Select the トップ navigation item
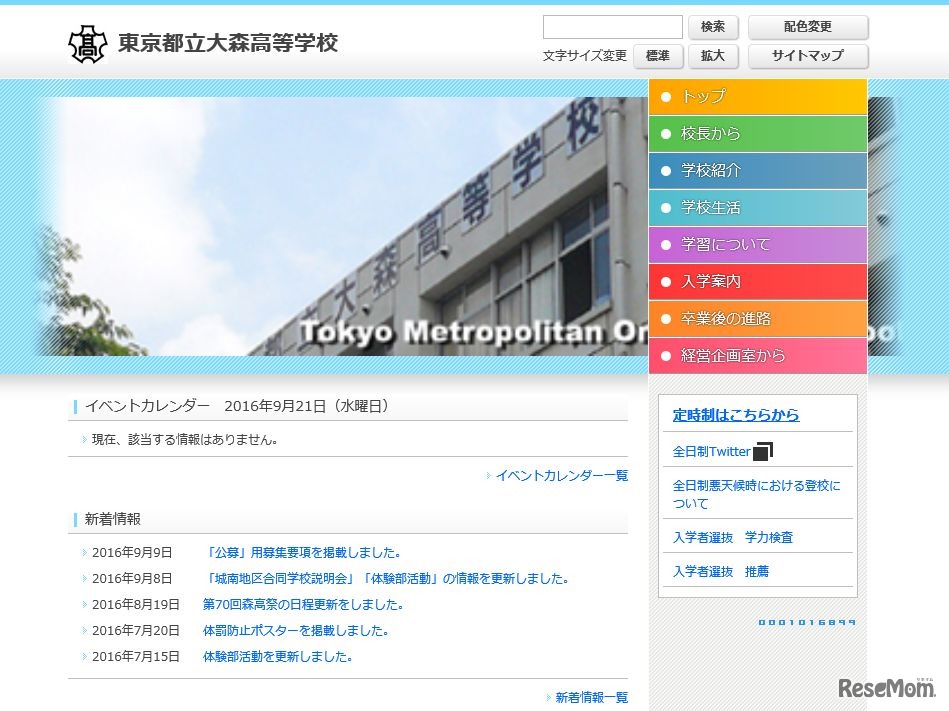 pyautogui.click(x=757, y=96)
